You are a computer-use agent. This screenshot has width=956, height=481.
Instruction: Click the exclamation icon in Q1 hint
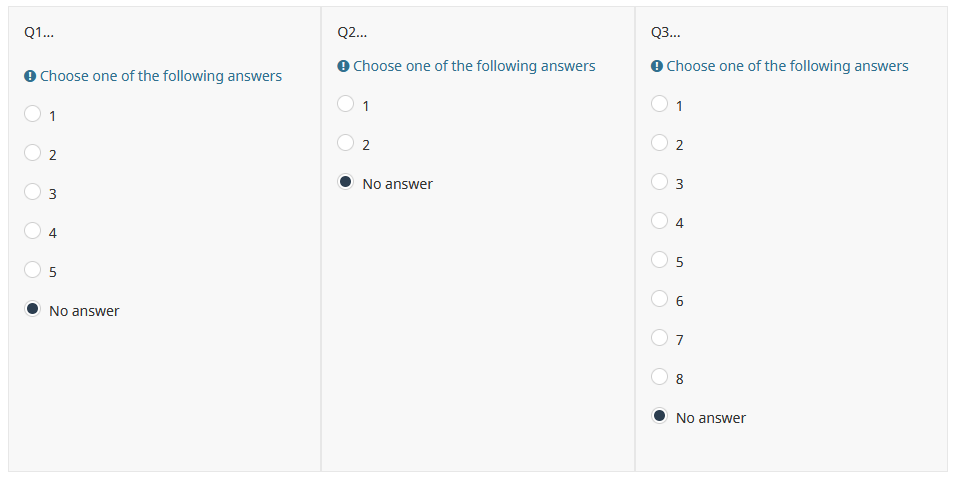[30, 76]
